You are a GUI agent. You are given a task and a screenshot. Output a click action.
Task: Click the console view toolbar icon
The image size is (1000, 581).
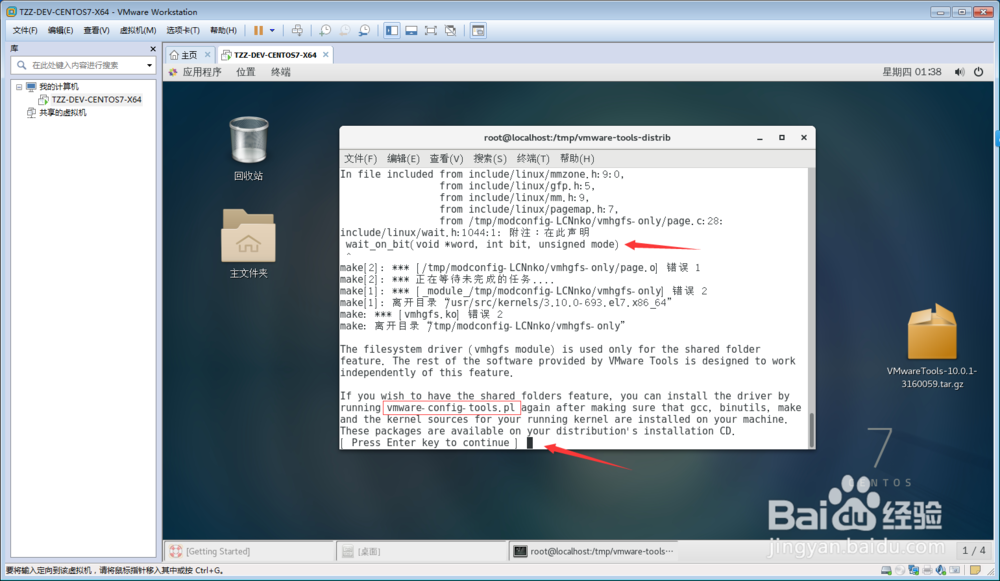point(478,30)
